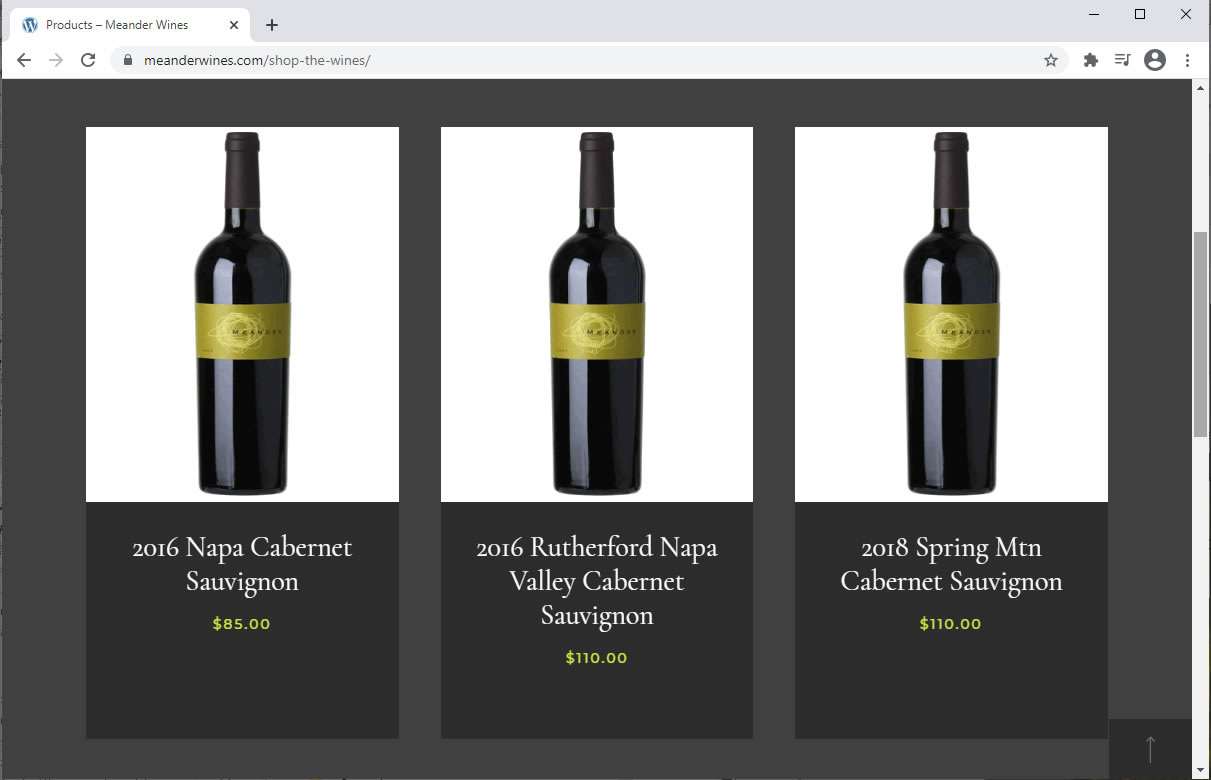Screen dimensions: 1211x780
Task: Click the 2016 Napa Cabernet bottle image
Action: (x=242, y=314)
